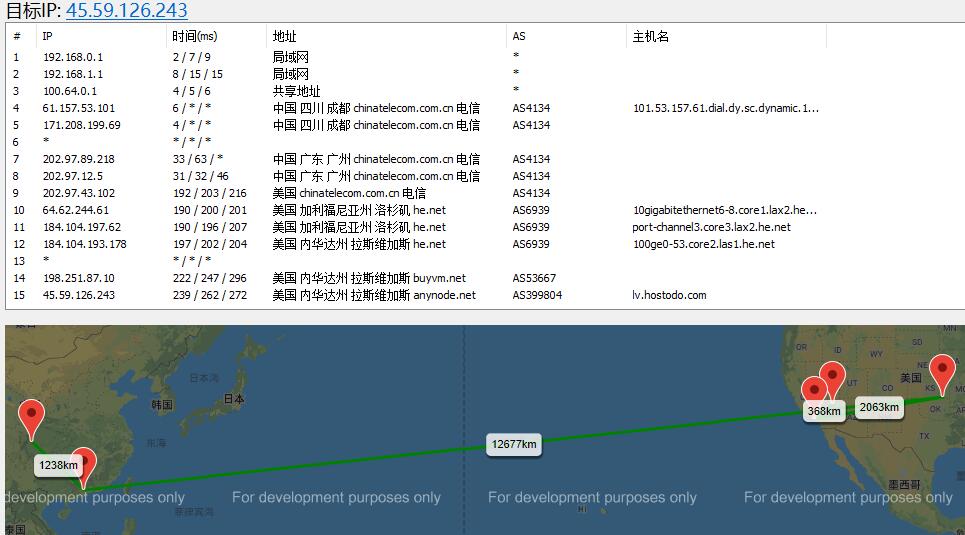Select hop 15 IP 45.59.126.243 in table
965x535 pixels.
click(x=79, y=295)
